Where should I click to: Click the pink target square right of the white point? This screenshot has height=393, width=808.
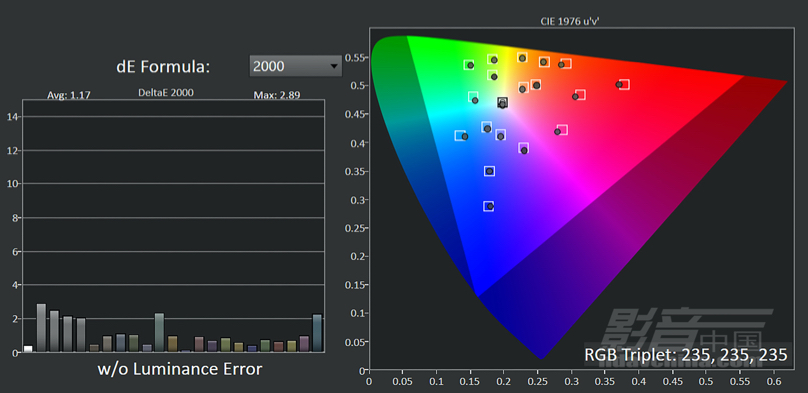(x=562, y=130)
